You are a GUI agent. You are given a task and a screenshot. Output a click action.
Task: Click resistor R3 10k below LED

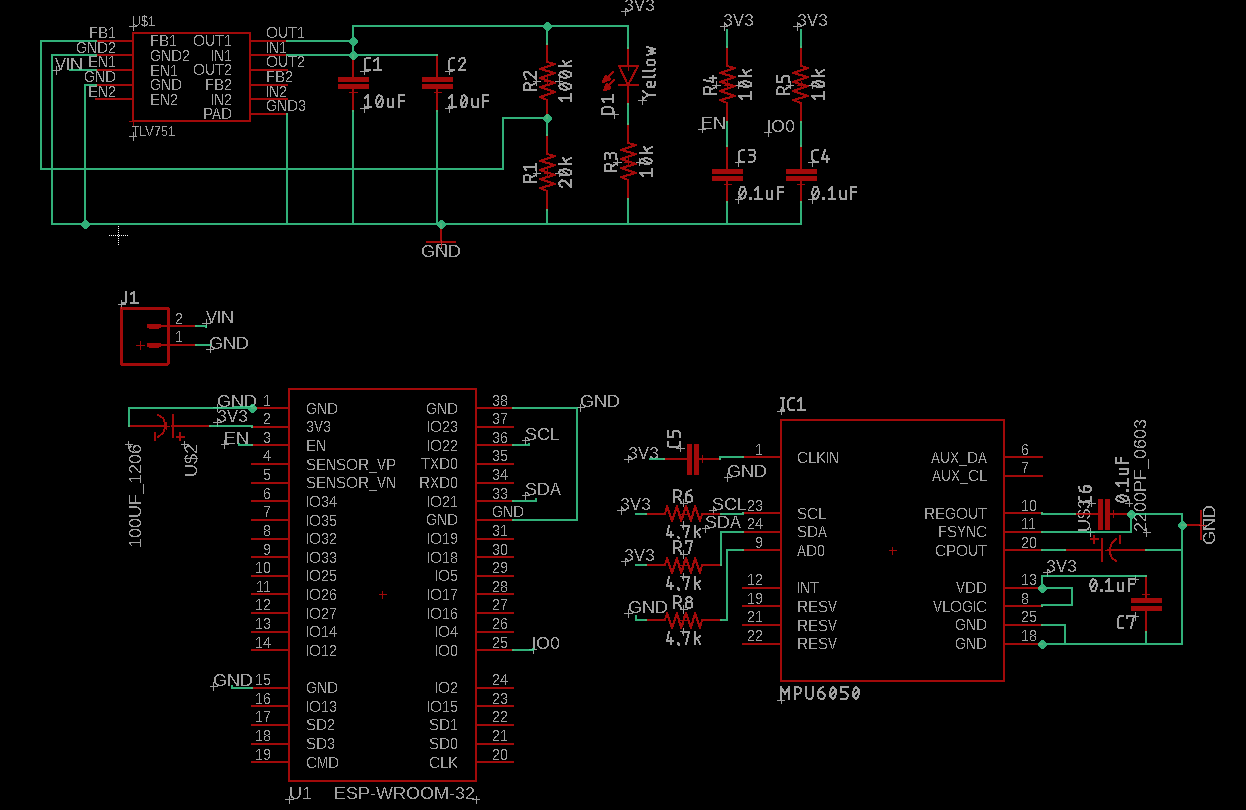coord(628,162)
